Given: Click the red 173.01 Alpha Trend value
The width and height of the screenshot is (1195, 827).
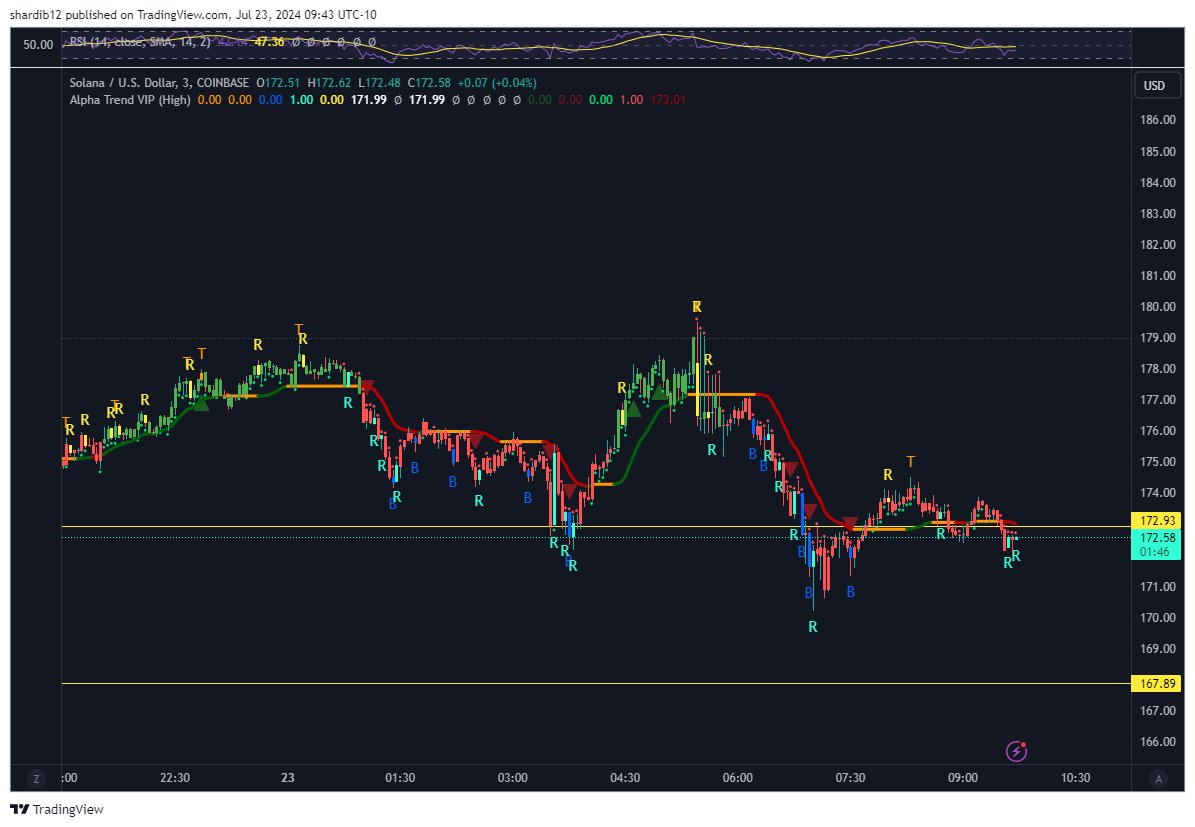Looking at the screenshot, I should coord(668,100).
